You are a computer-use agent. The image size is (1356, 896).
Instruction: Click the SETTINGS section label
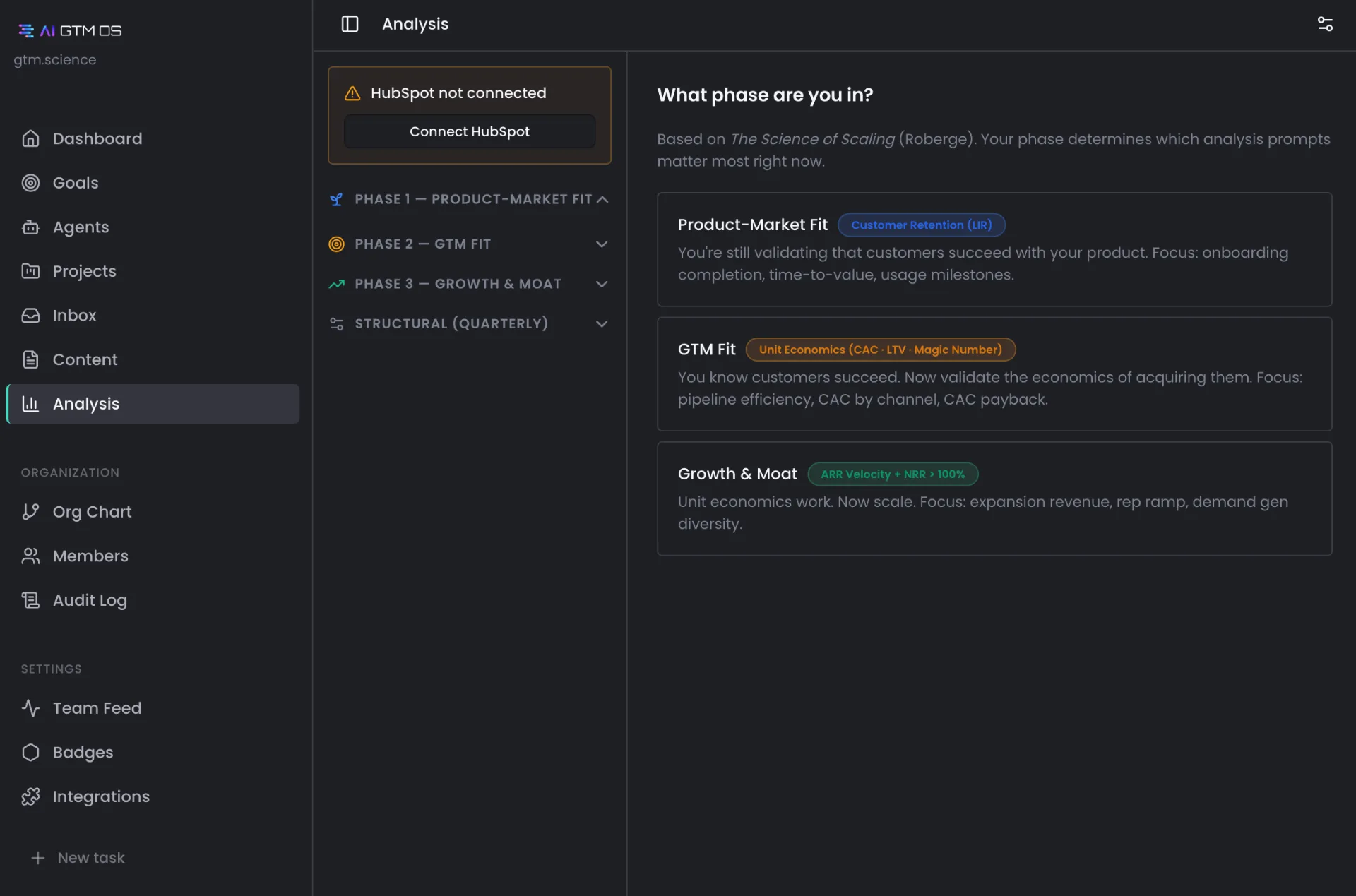[x=51, y=669]
